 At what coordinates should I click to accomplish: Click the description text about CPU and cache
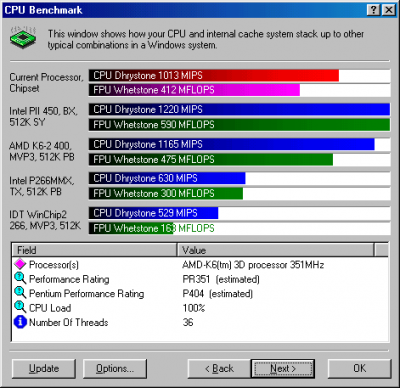pos(206,39)
